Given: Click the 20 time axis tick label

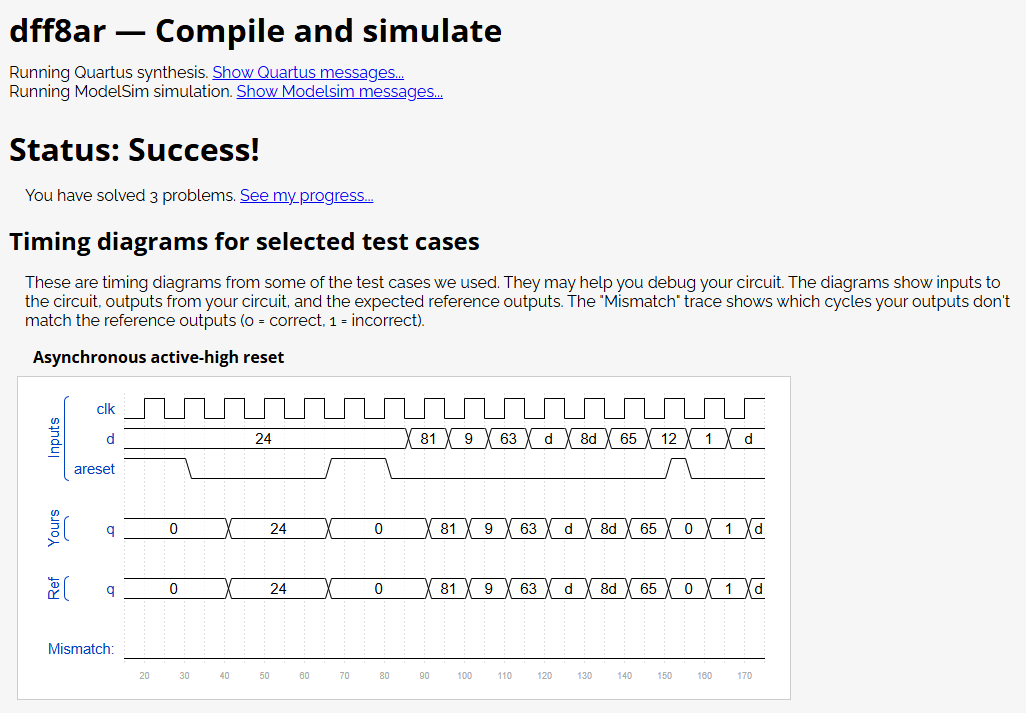Looking at the screenshot, I should (145, 676).
